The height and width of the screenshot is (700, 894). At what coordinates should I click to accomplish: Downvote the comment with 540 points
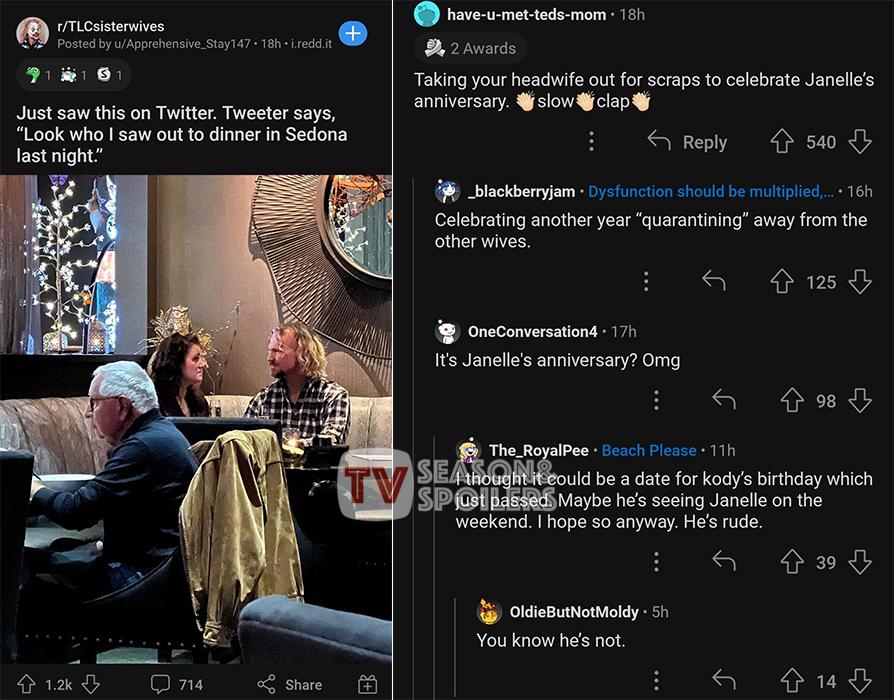[860, 142]
